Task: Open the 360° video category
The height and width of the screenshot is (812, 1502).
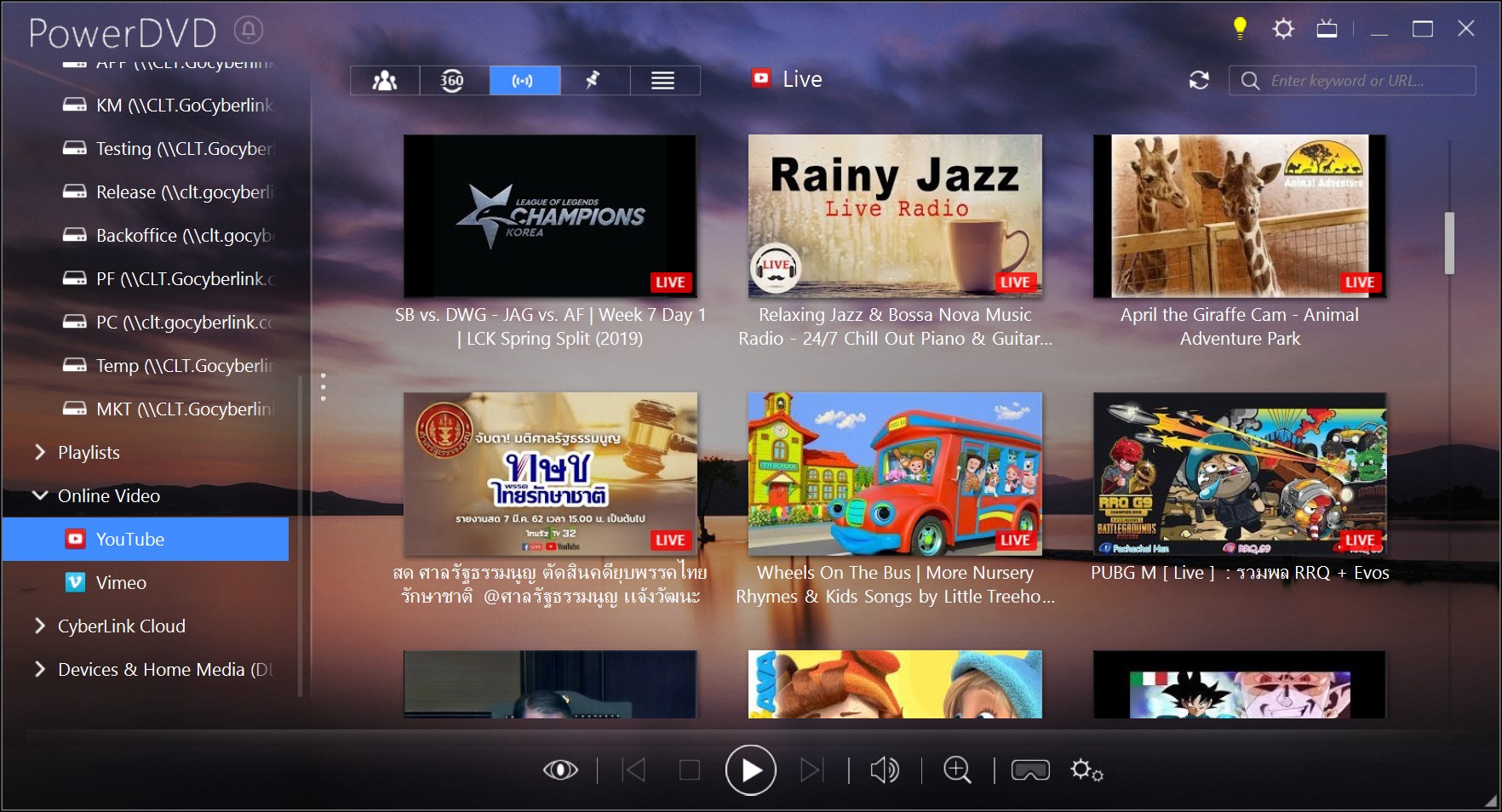Action: pos(453,80)
